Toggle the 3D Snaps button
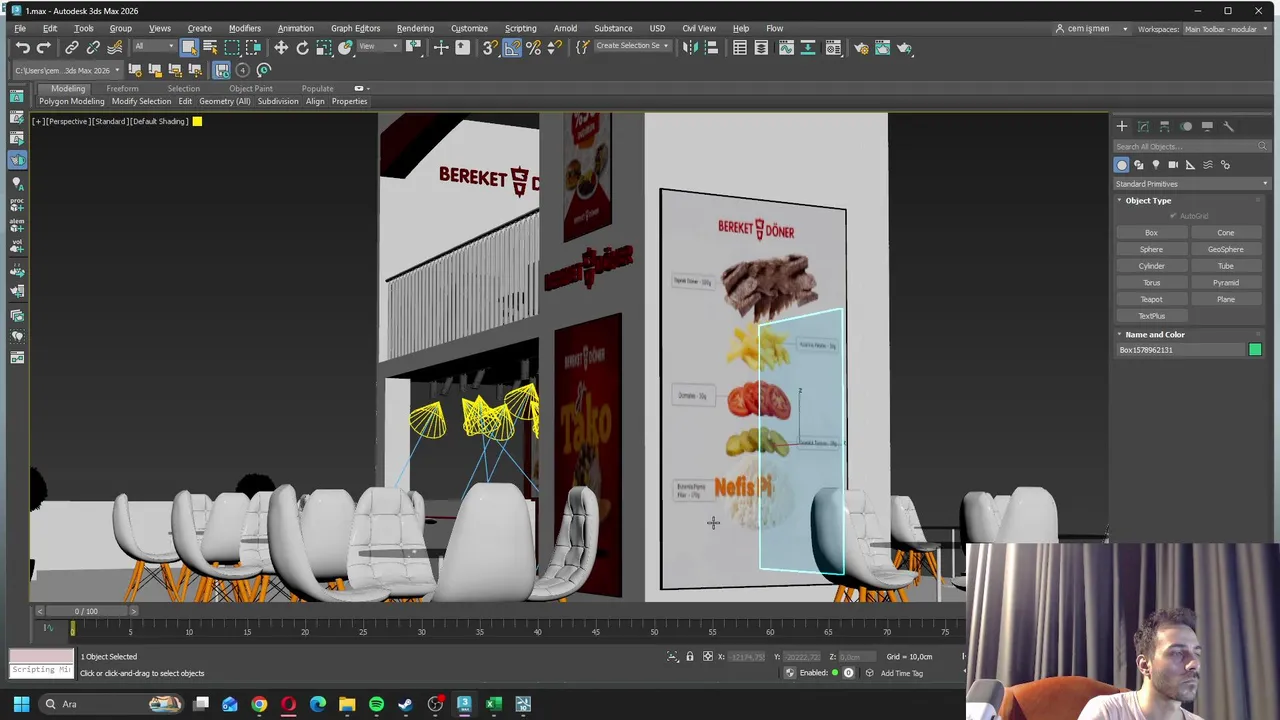The image size is (1280, 720). coord(490,48)
